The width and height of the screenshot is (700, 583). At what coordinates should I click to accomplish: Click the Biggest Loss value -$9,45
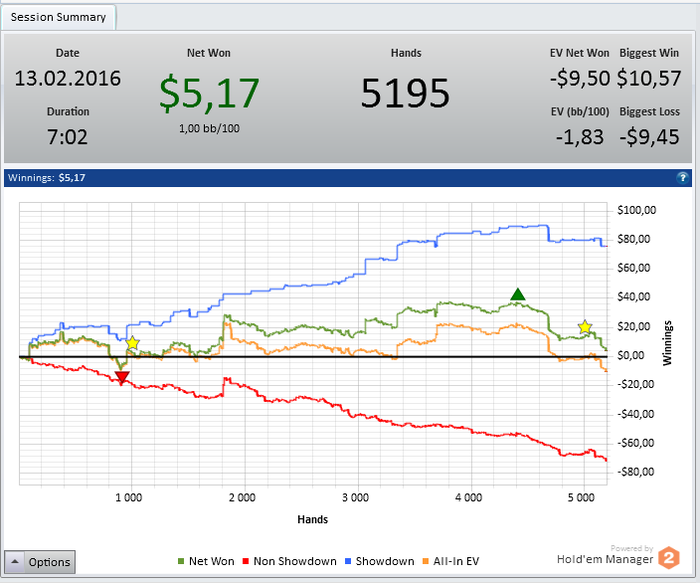click(x=649, y=137)
